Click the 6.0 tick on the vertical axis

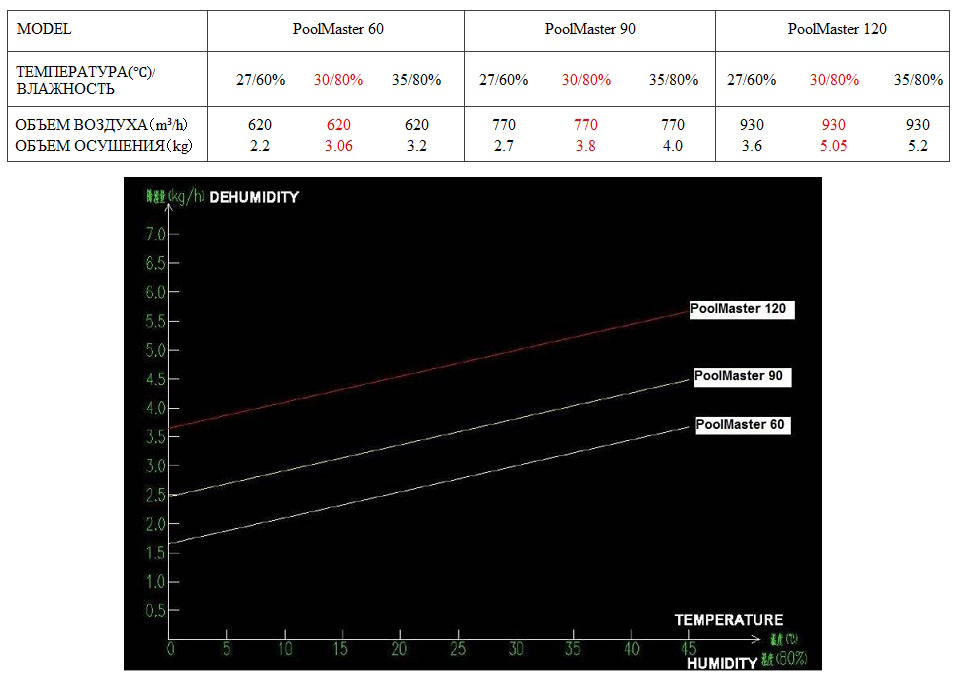(155, 292)
